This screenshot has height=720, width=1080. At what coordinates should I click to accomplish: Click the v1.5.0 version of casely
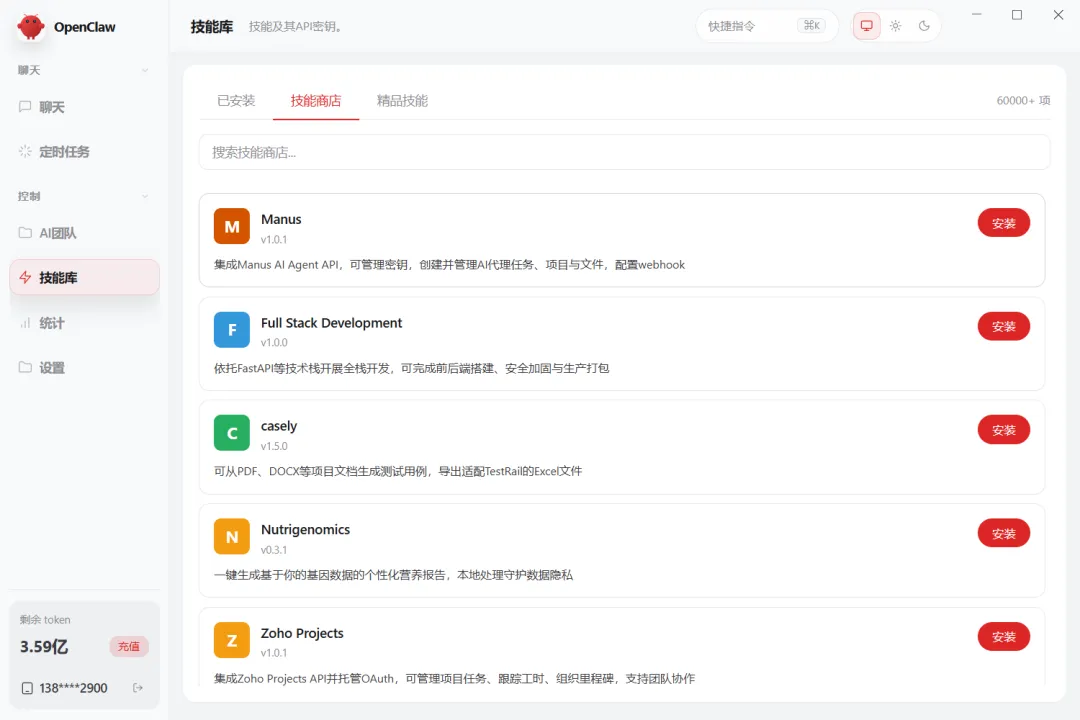tap(274, 446)
